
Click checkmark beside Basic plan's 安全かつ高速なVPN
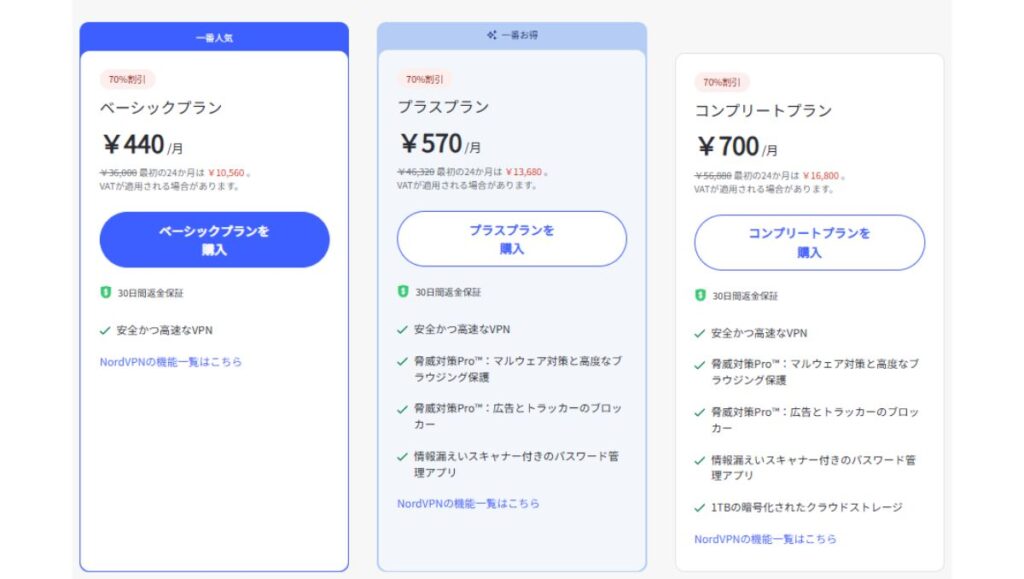click(105, 330)
